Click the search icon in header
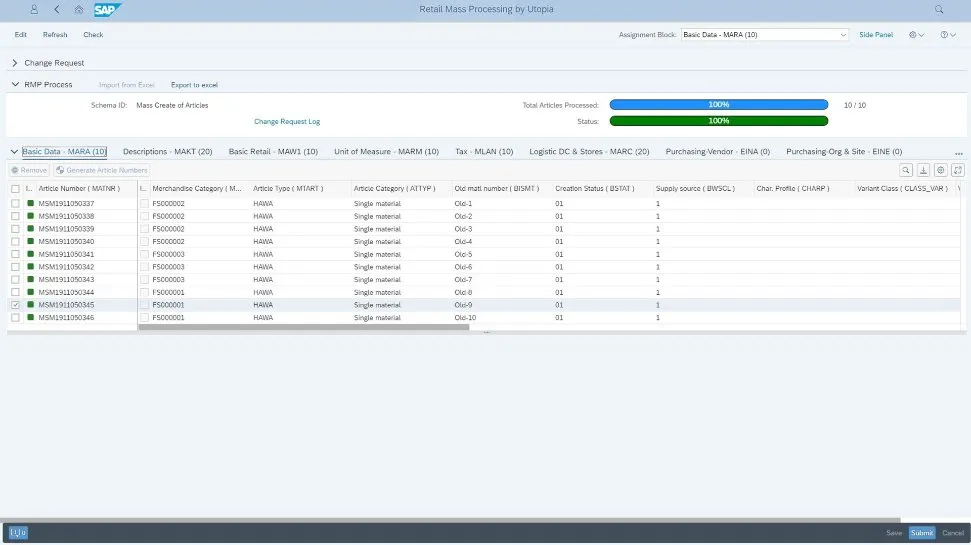971x545 pixels. click(939, 9)
